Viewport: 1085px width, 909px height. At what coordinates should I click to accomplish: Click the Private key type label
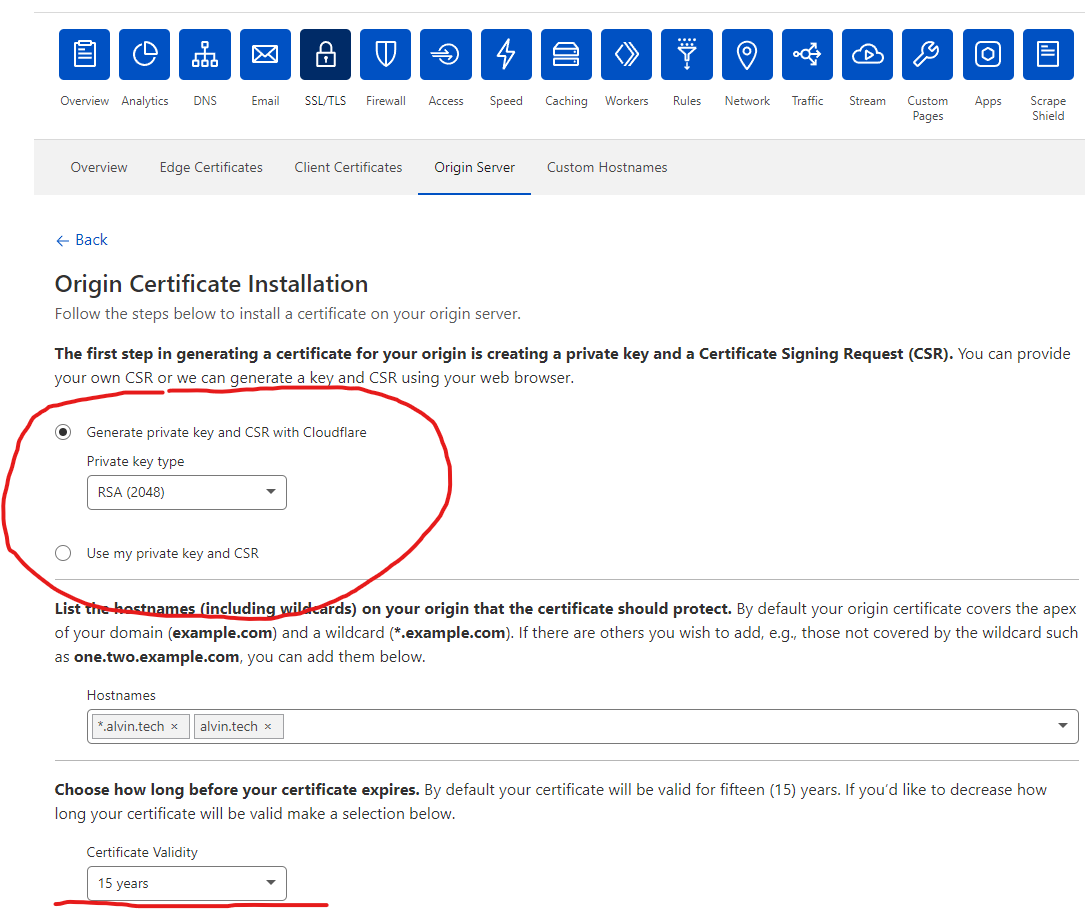pyautogui.click(x=135, y=461)
